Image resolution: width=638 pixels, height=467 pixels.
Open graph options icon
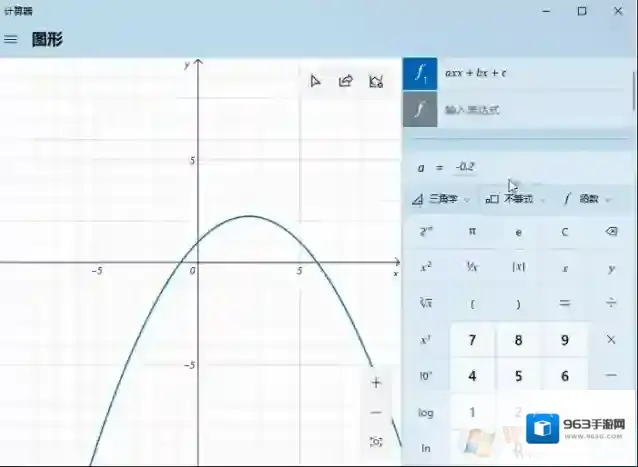coord(376,82)
